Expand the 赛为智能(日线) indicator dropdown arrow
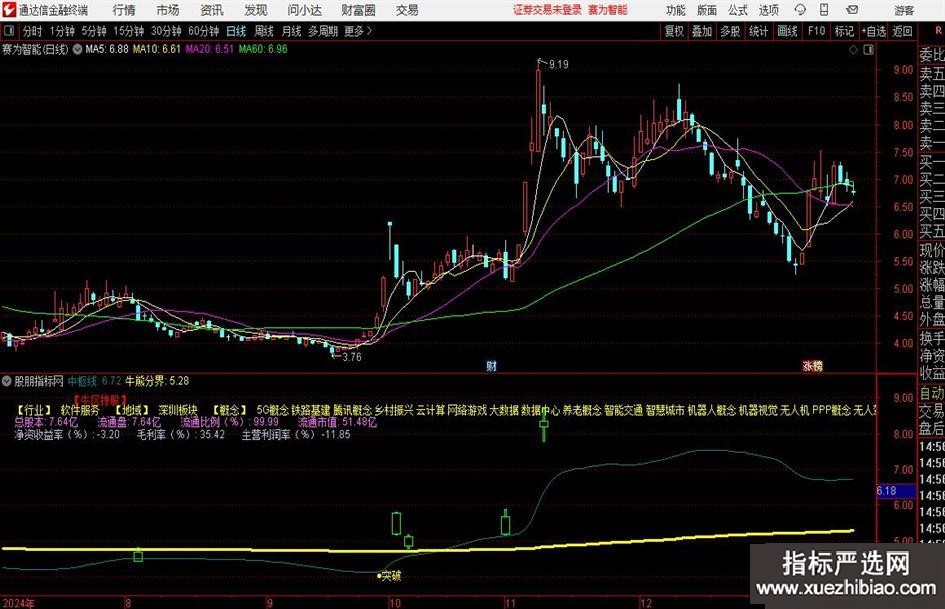This screenshot has width=945, height=609. 77,49
